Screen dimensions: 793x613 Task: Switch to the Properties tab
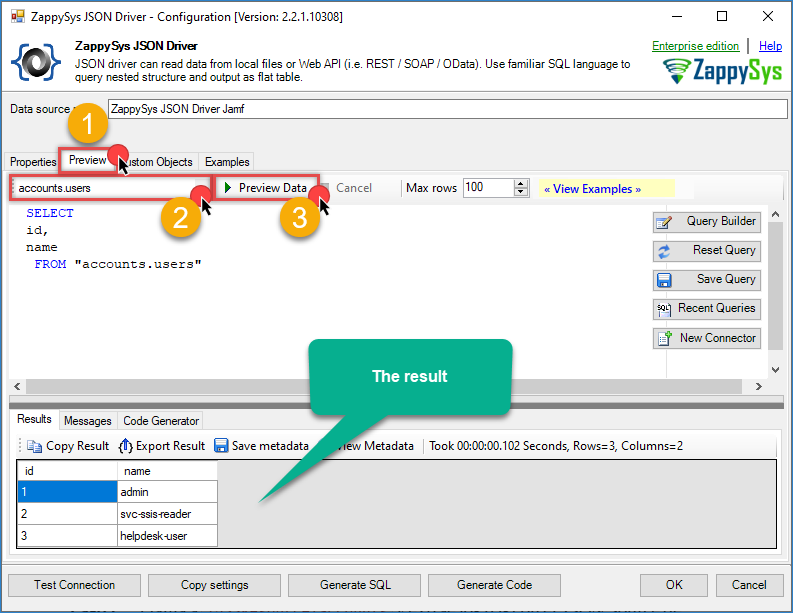click(x=33, y=162)
